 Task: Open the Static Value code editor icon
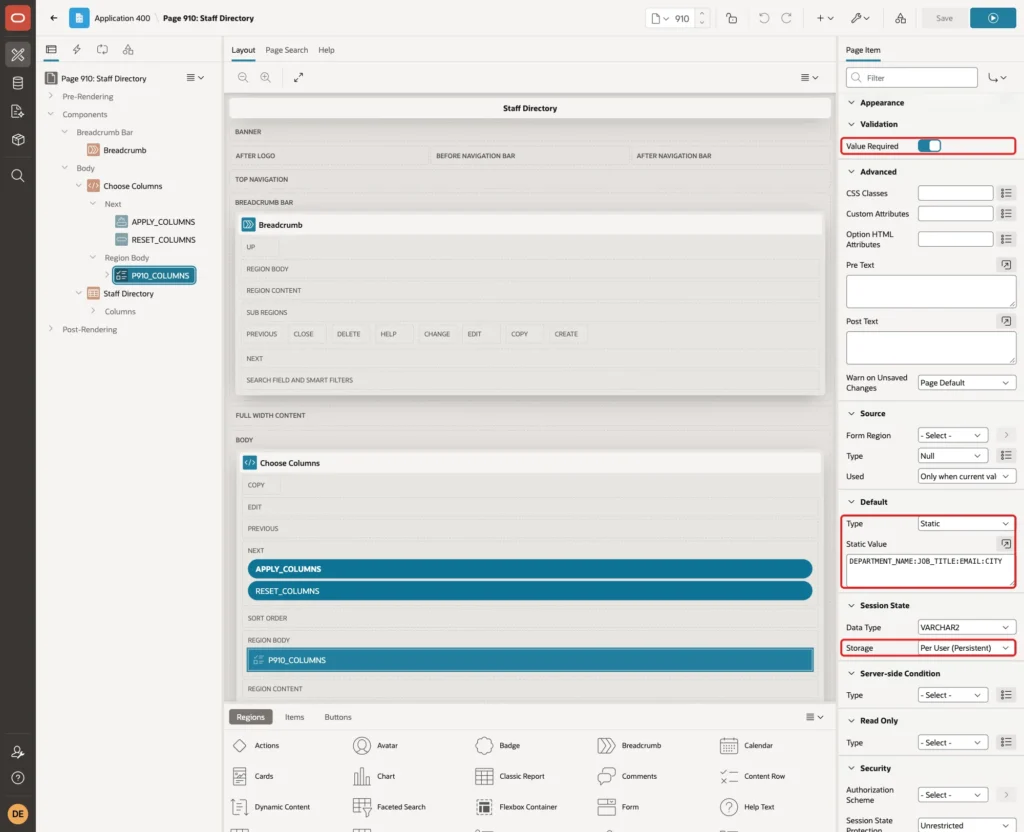coord(1006,544)
